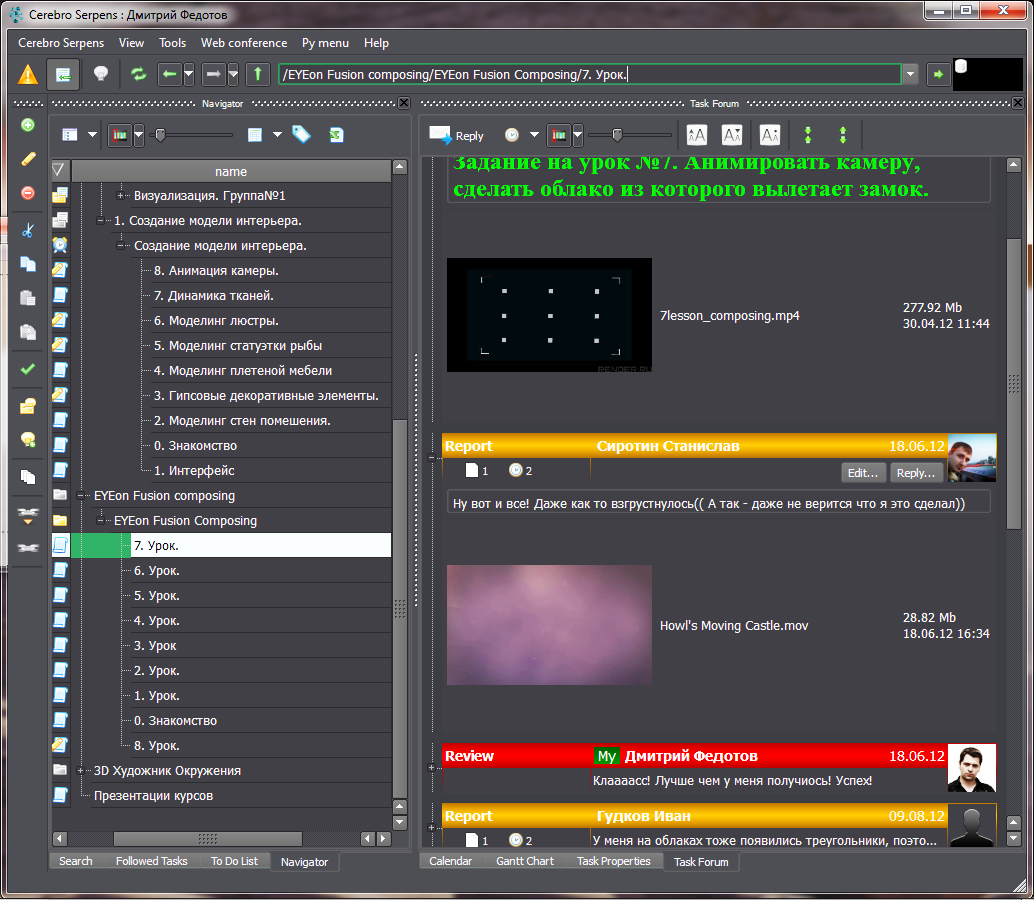Screen dimensions: 1034x900
Task: Collapse the EYEon Fusion composing tree node
Action: click(x=80, y=496)
